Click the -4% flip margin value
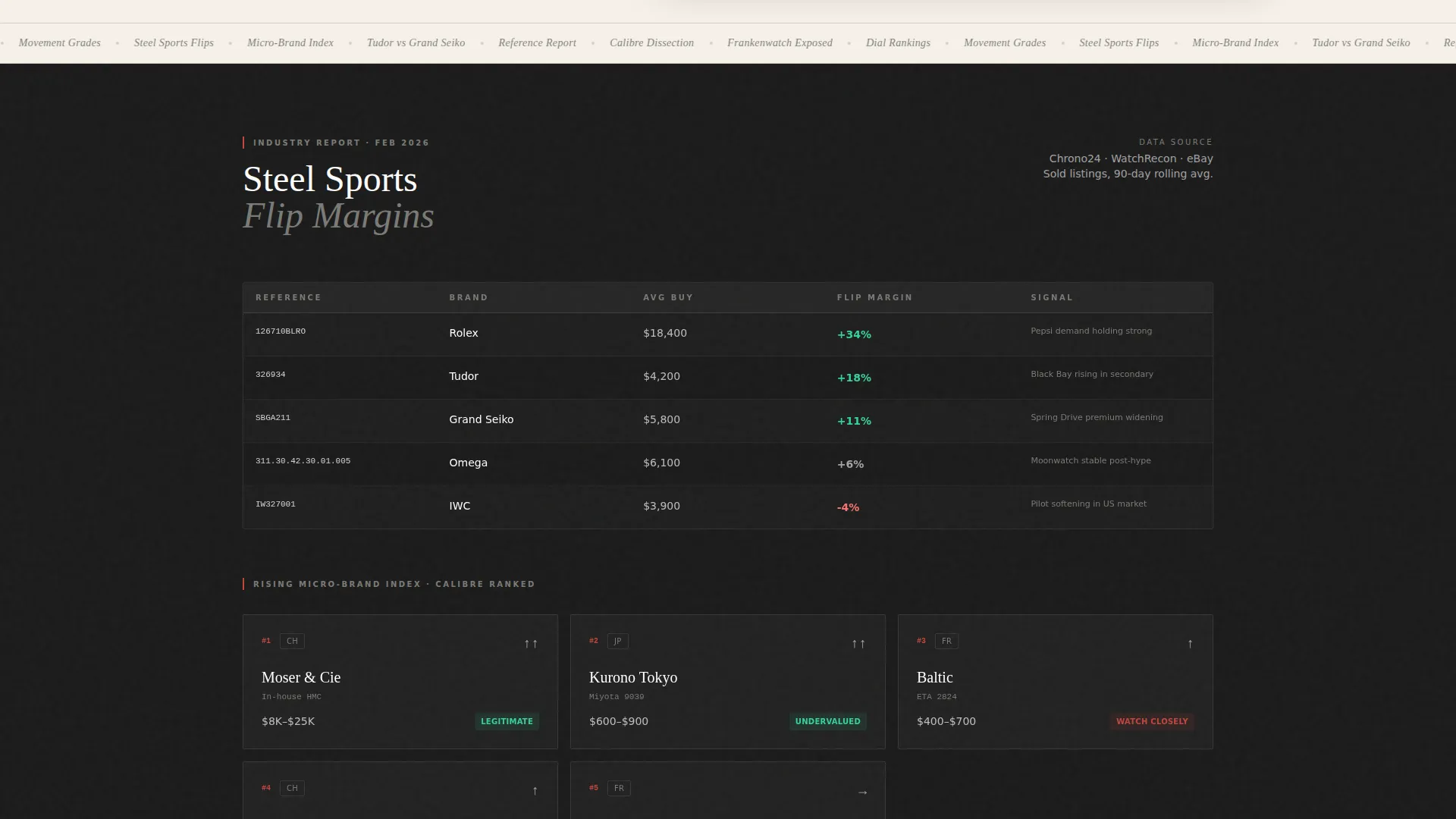This screenshot has height=819, width=1456. point(848,507)
